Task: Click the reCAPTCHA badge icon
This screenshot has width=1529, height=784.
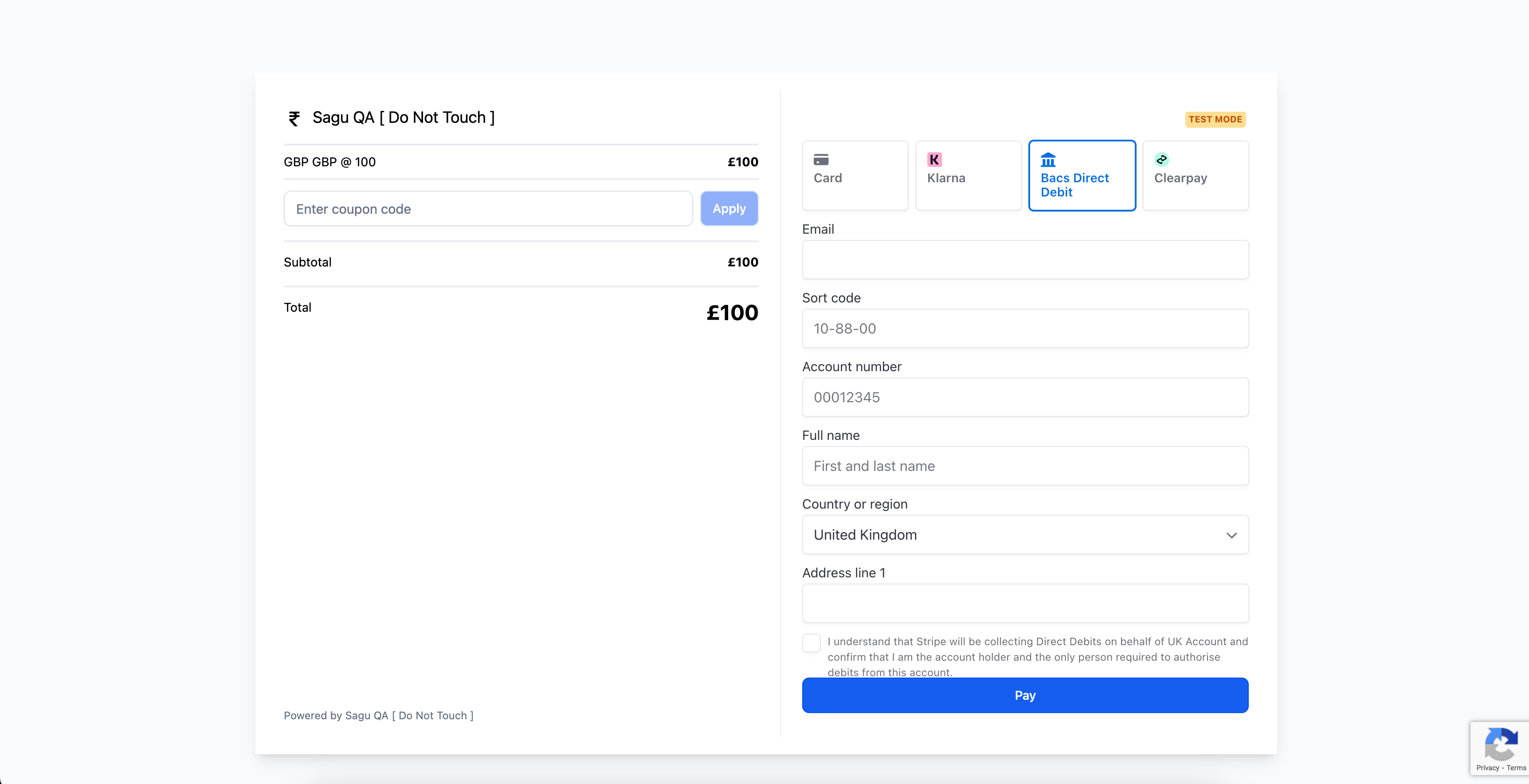Action: 1501,744
